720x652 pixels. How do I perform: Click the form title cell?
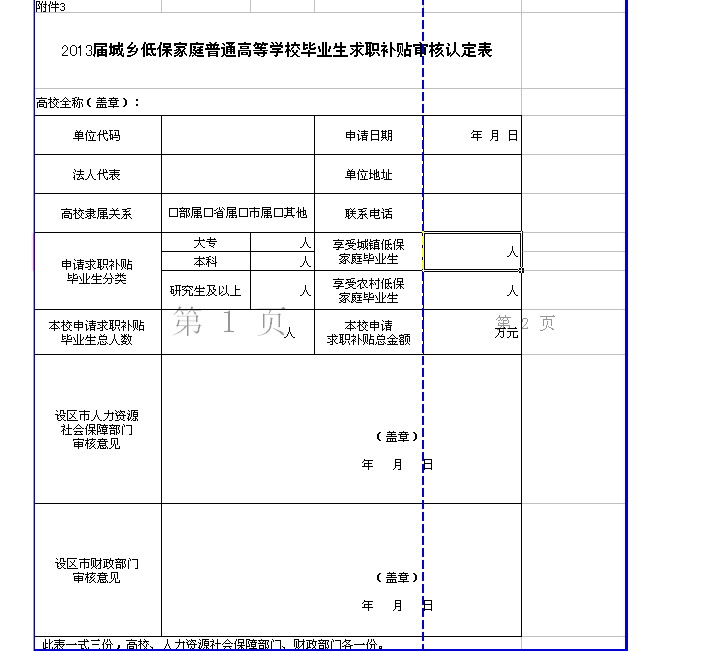click(x=277, y=51)
